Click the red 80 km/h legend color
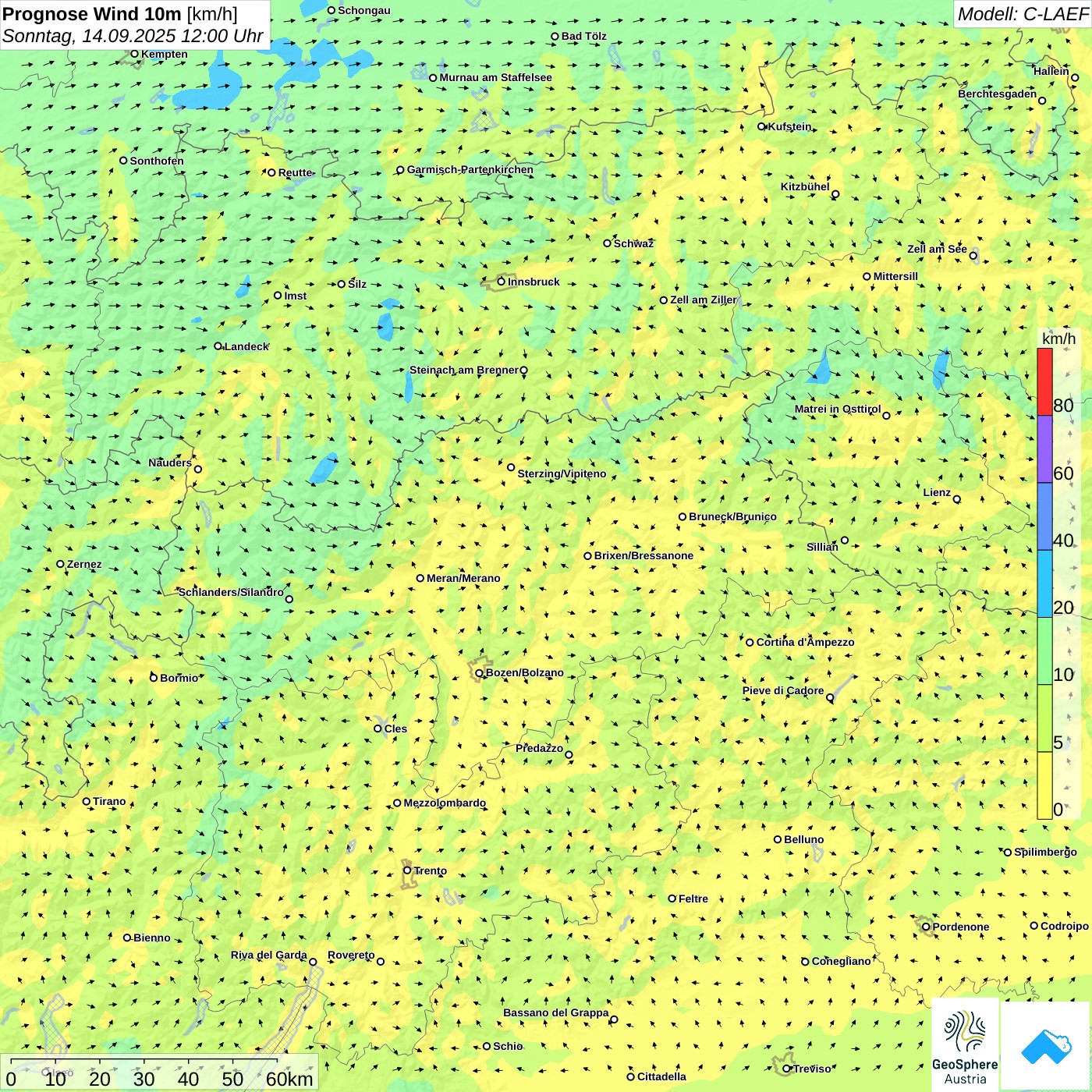Viewport: 1092px width, 1092px height. pos(1044,381)
